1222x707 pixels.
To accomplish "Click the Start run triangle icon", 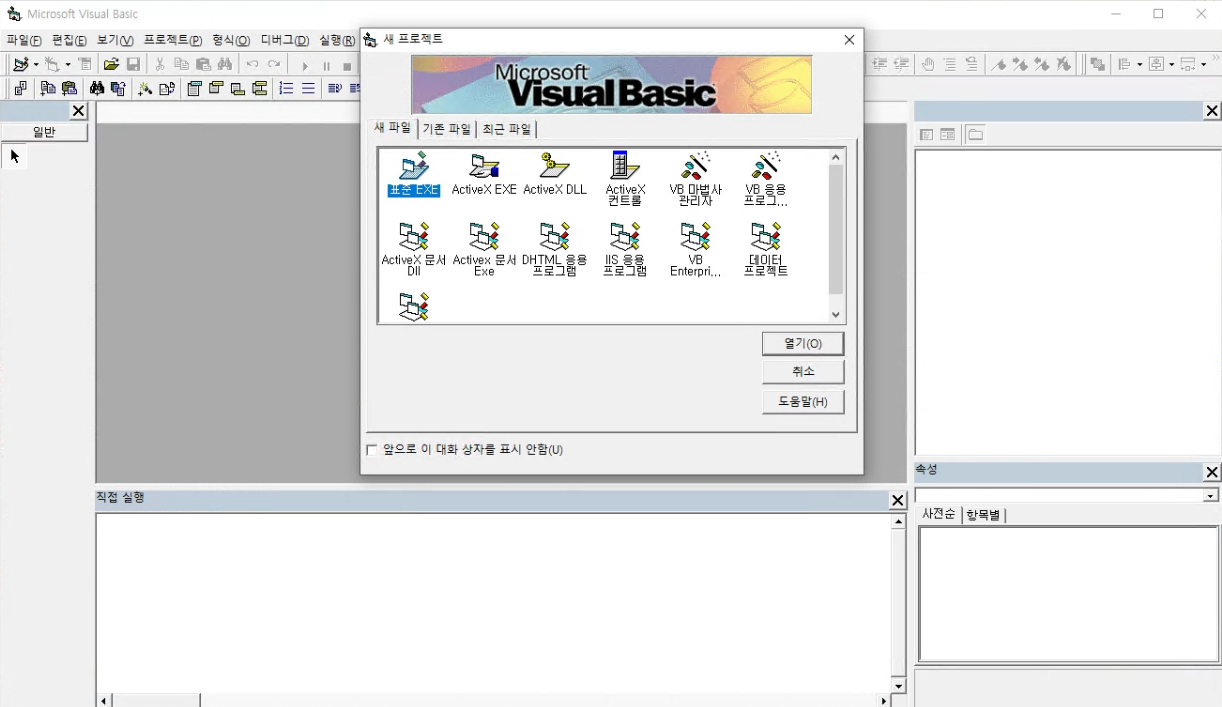I will [305, 66].
